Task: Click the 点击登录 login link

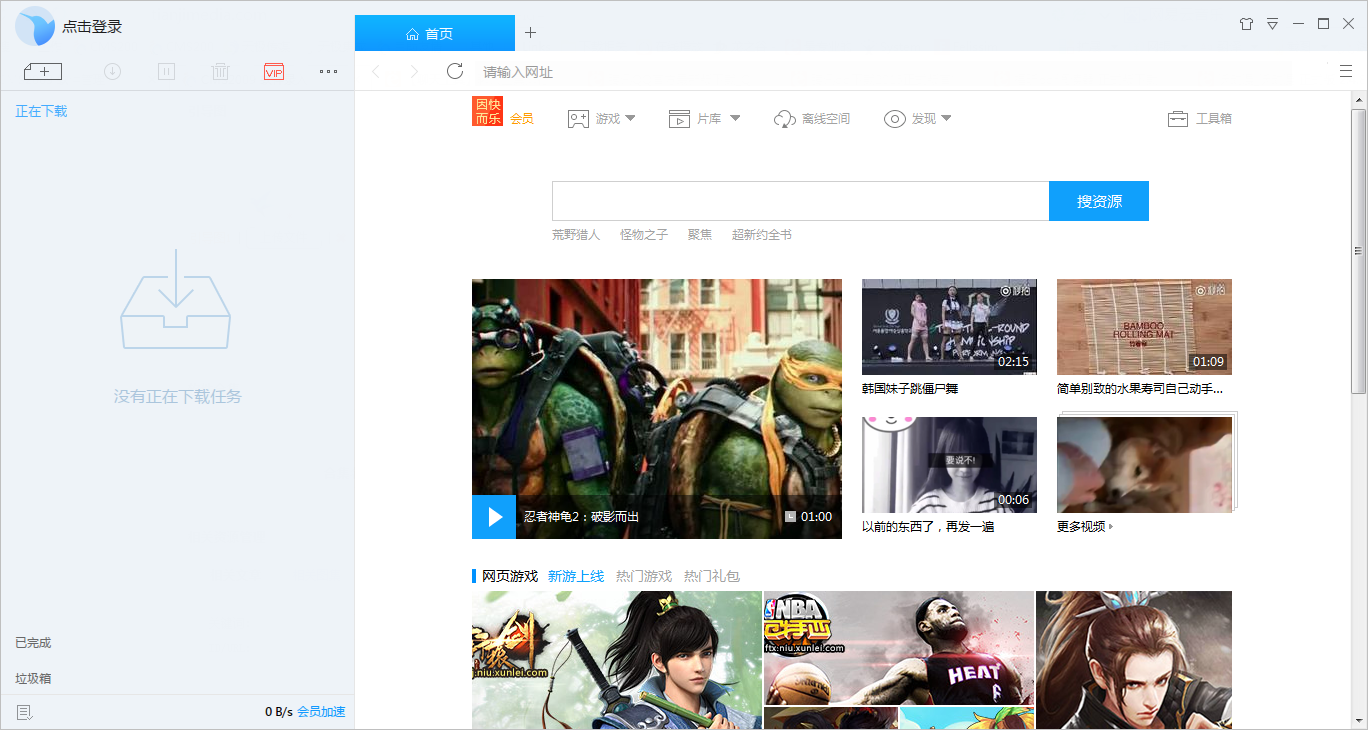Action: (92, 27)
